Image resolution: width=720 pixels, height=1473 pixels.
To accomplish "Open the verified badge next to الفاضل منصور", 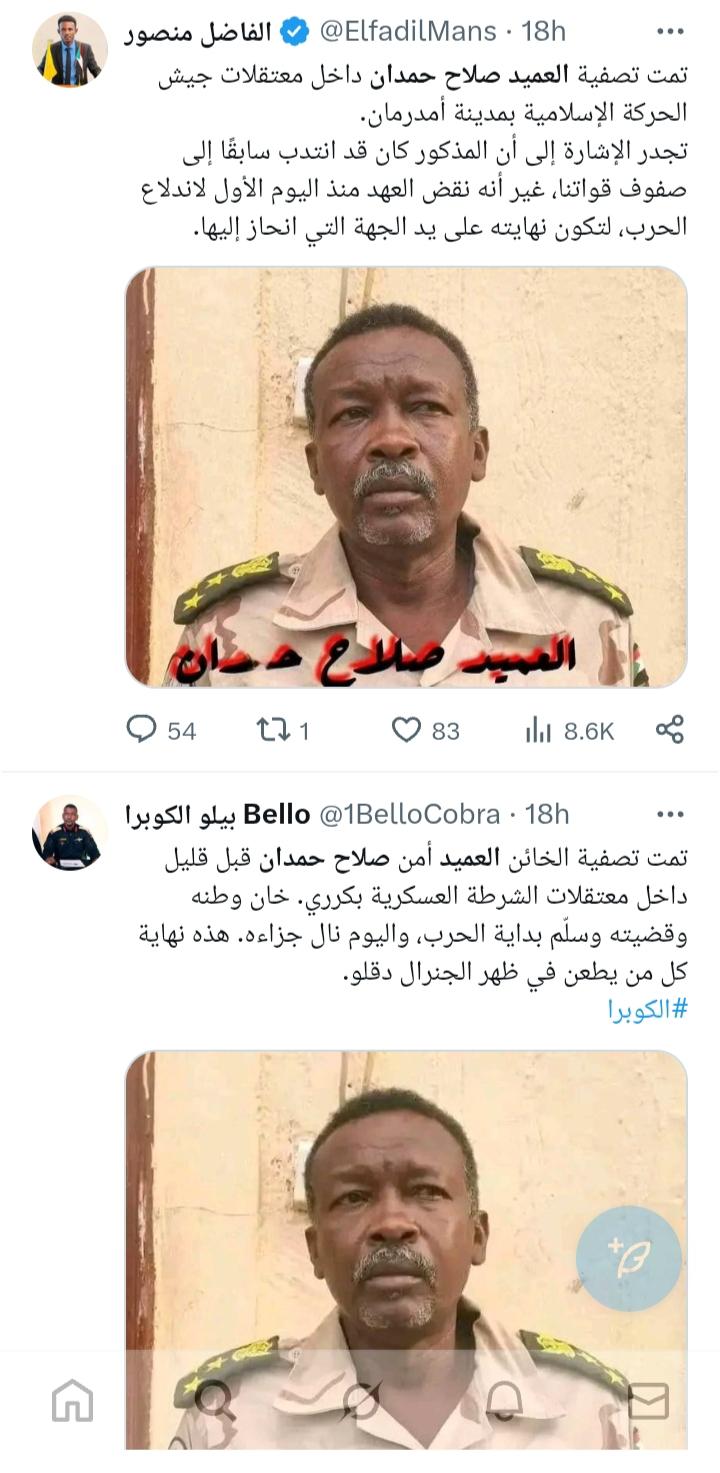I will coord(294,32).
